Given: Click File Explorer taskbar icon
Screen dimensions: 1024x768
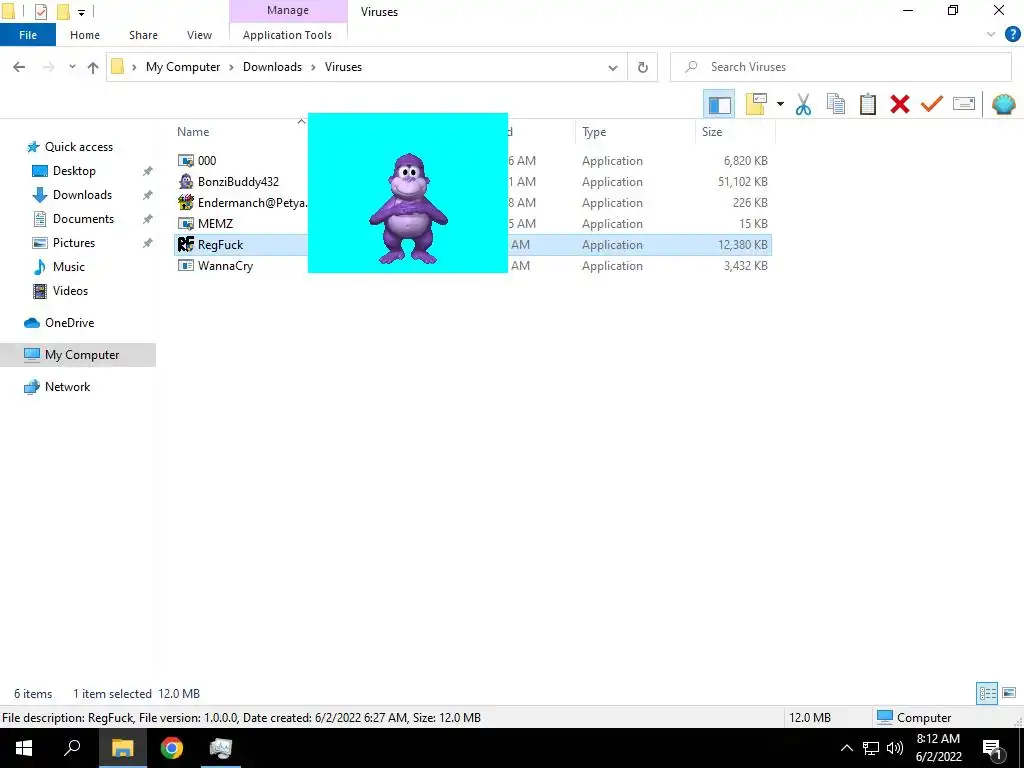Looking at the screenshot, I should 122,748.
